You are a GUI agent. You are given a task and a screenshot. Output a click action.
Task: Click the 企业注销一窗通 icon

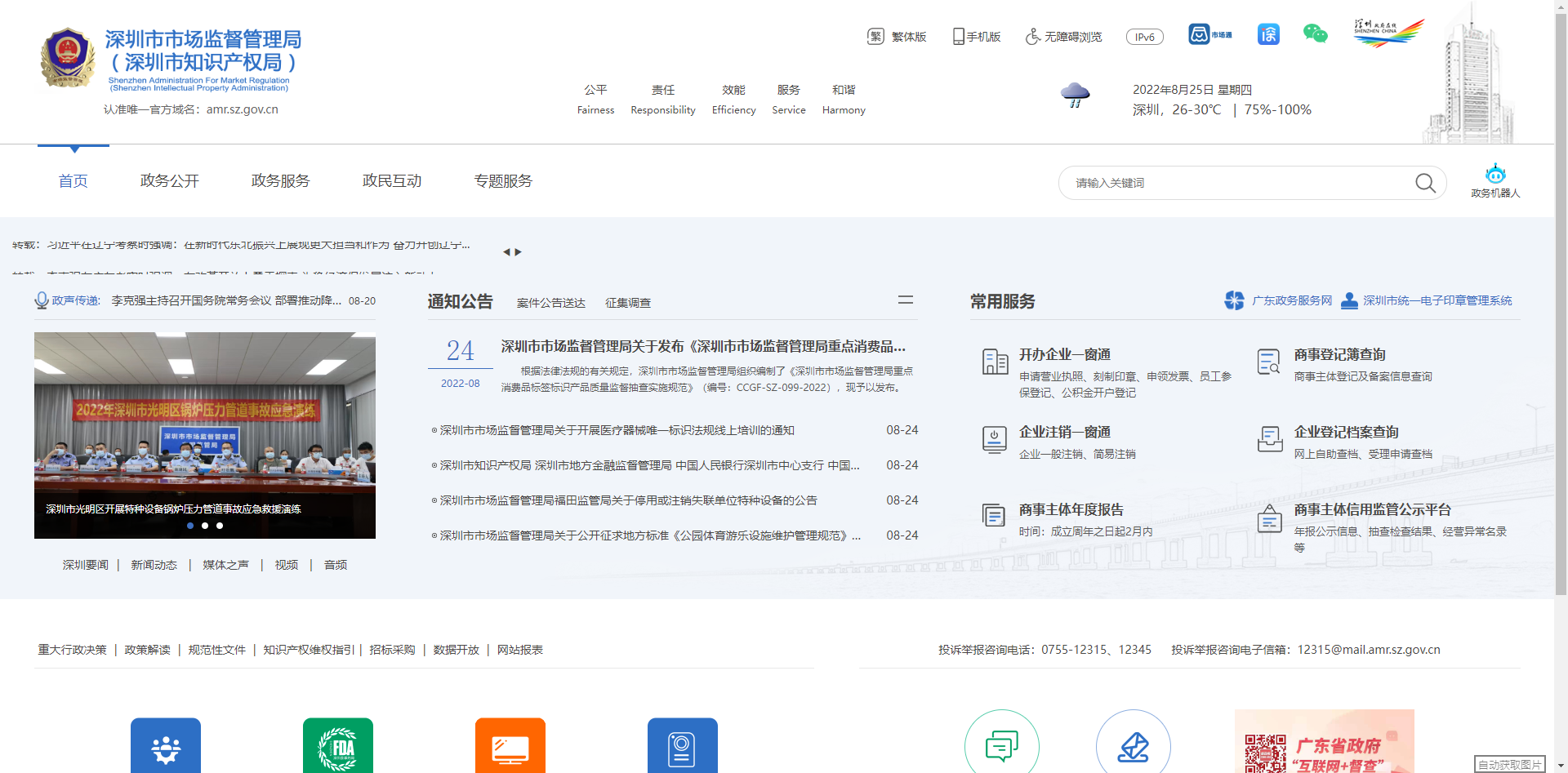point(995,439)
